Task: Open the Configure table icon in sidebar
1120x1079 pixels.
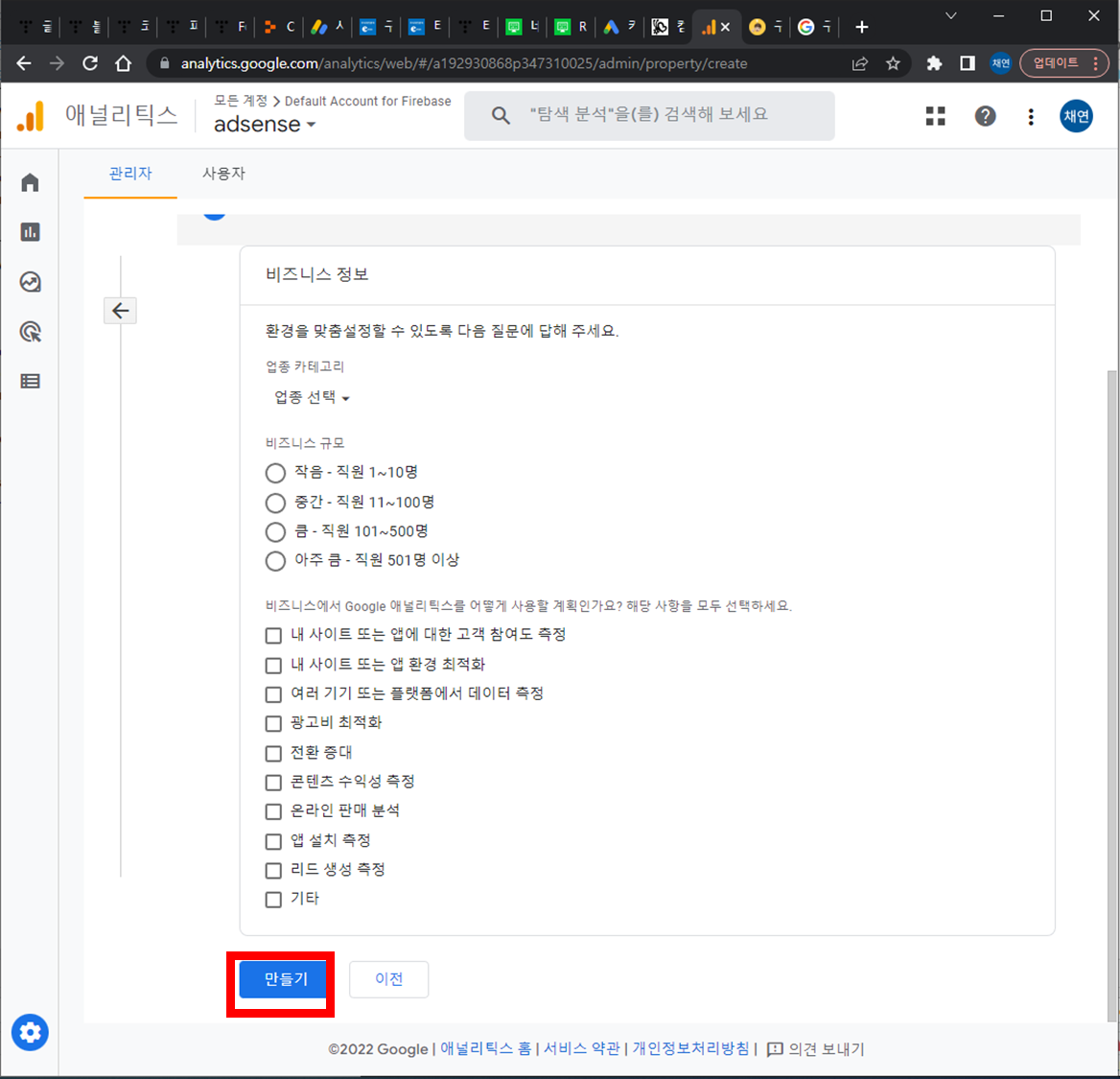Action: (30, 381)
